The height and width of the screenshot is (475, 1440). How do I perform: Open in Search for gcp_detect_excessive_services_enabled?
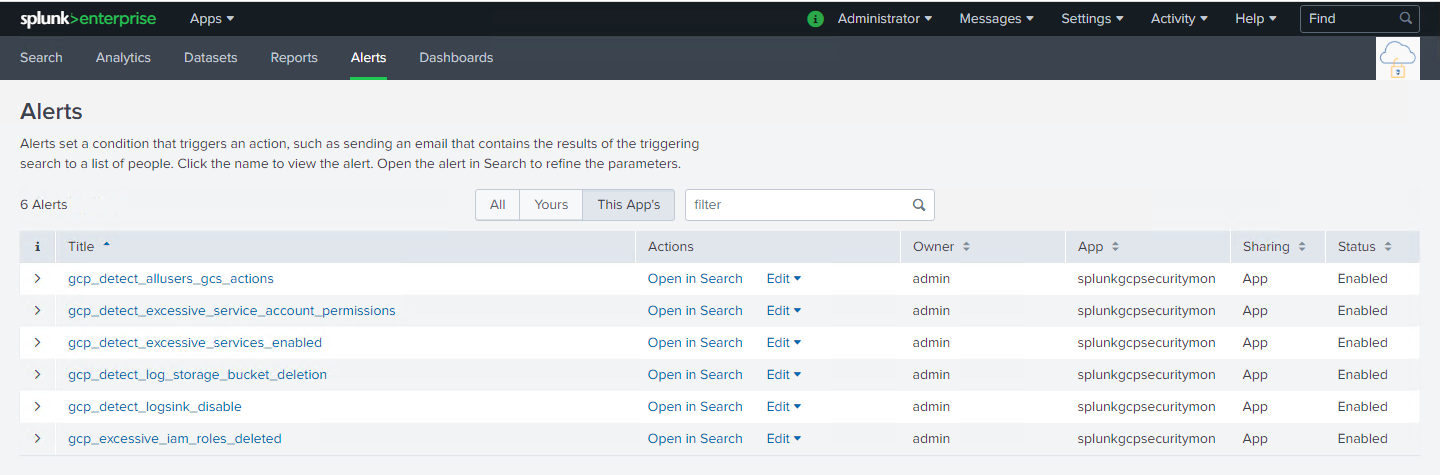695,343
